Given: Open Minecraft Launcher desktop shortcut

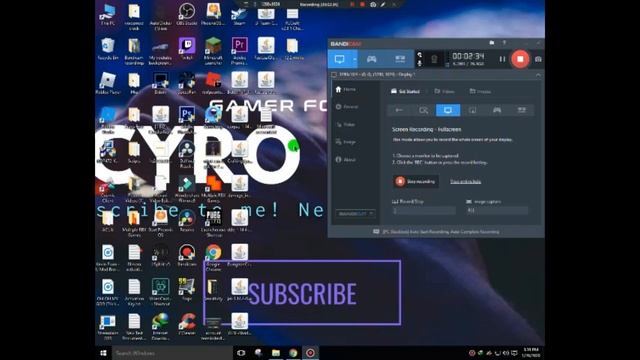Looking at the screenshot, I should click(x=213, y=51).
